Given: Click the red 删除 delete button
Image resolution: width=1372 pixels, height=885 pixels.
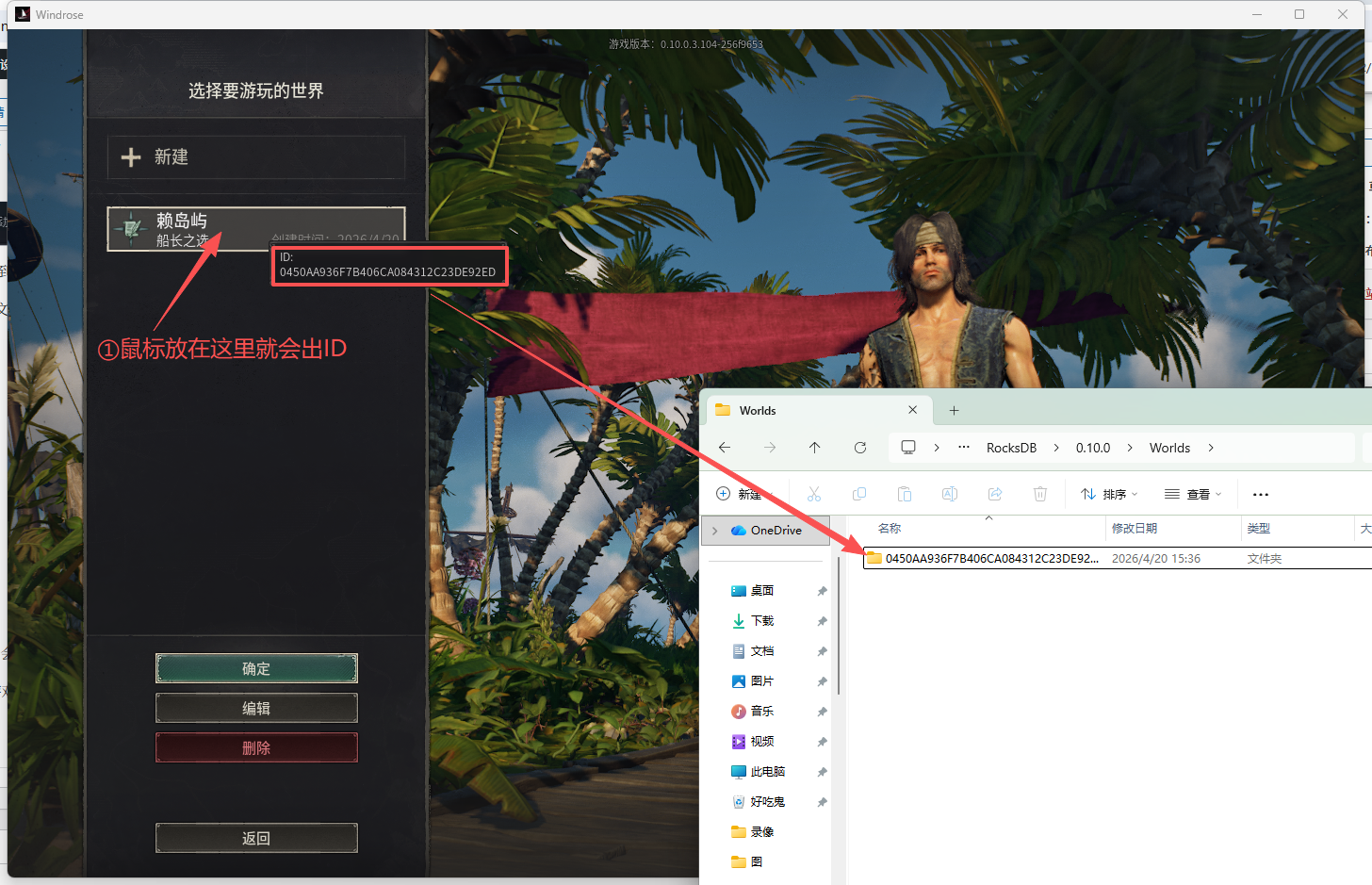Looking at the screenshot, I should pyautogui.click(x=256, y=747).
